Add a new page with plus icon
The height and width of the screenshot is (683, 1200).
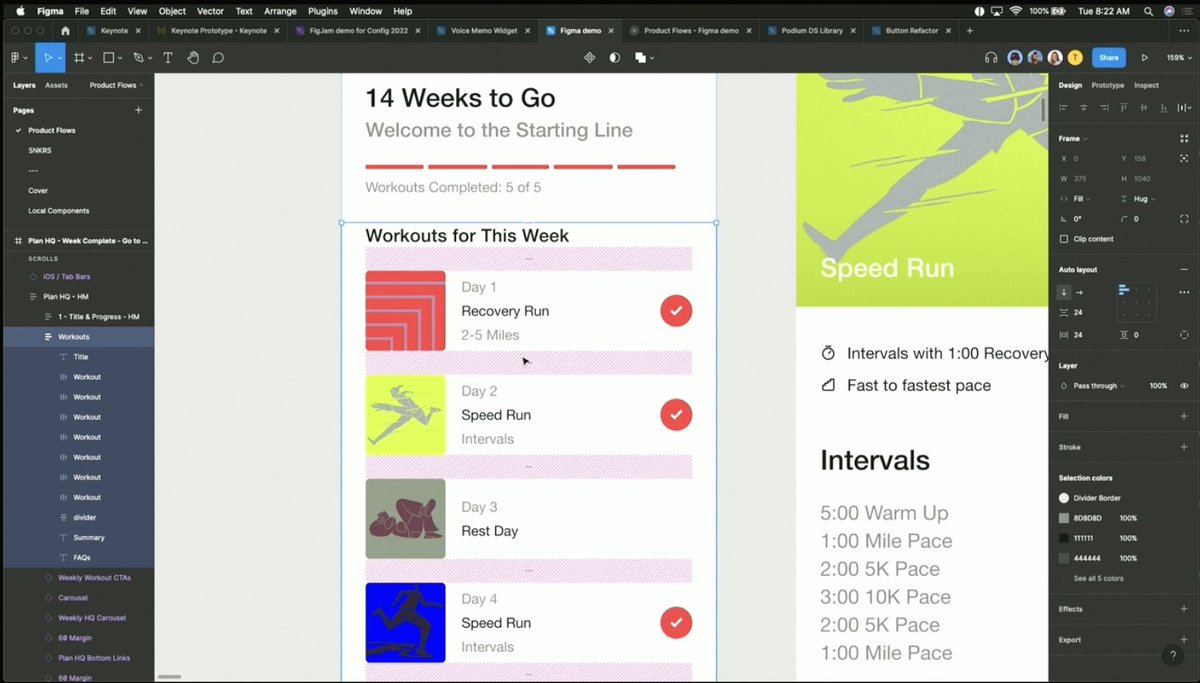138,110
